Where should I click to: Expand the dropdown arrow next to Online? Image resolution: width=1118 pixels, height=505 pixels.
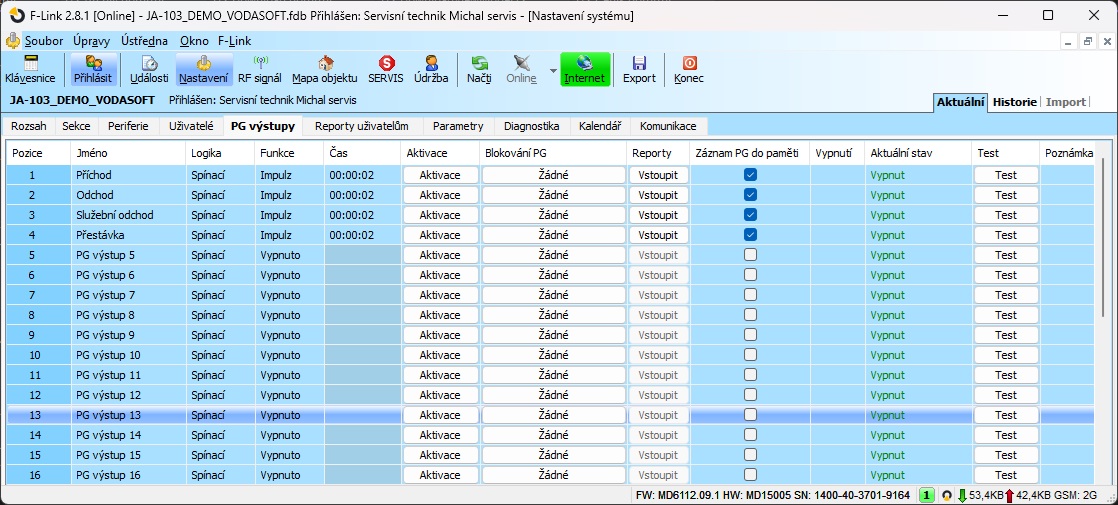click(x=553, y=71)
